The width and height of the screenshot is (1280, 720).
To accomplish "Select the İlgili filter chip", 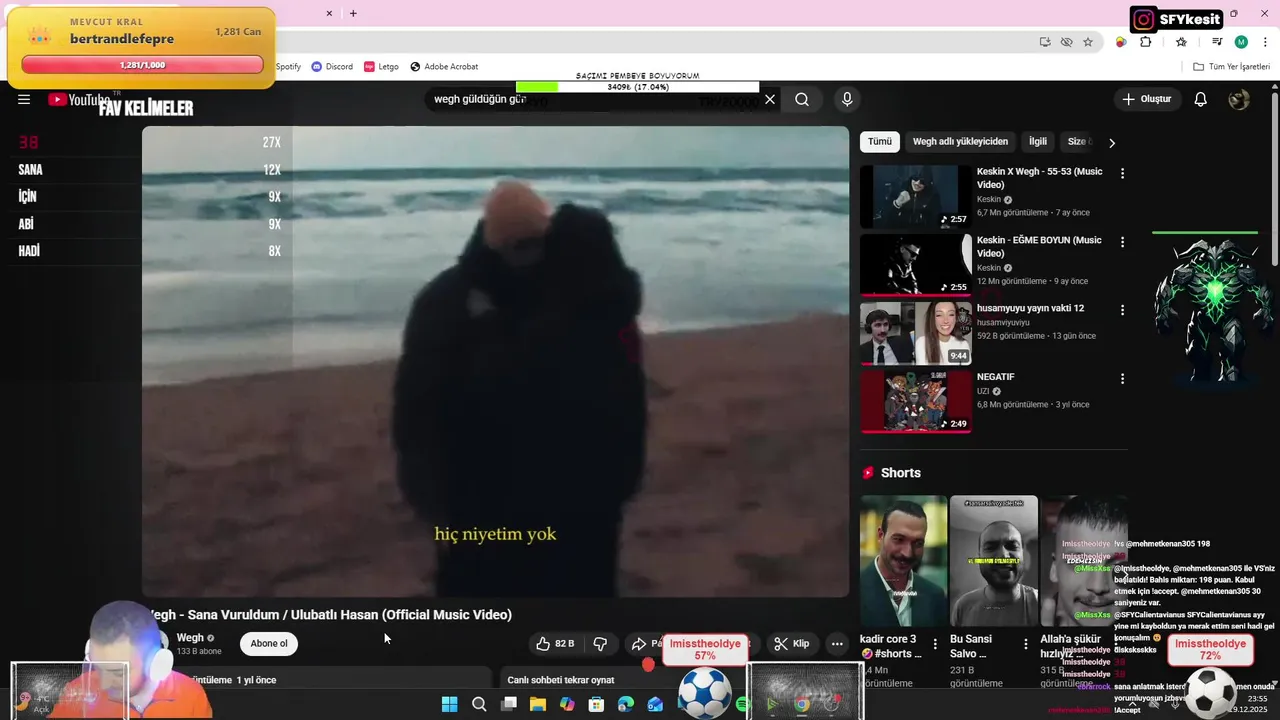I will pos(1038,142).
